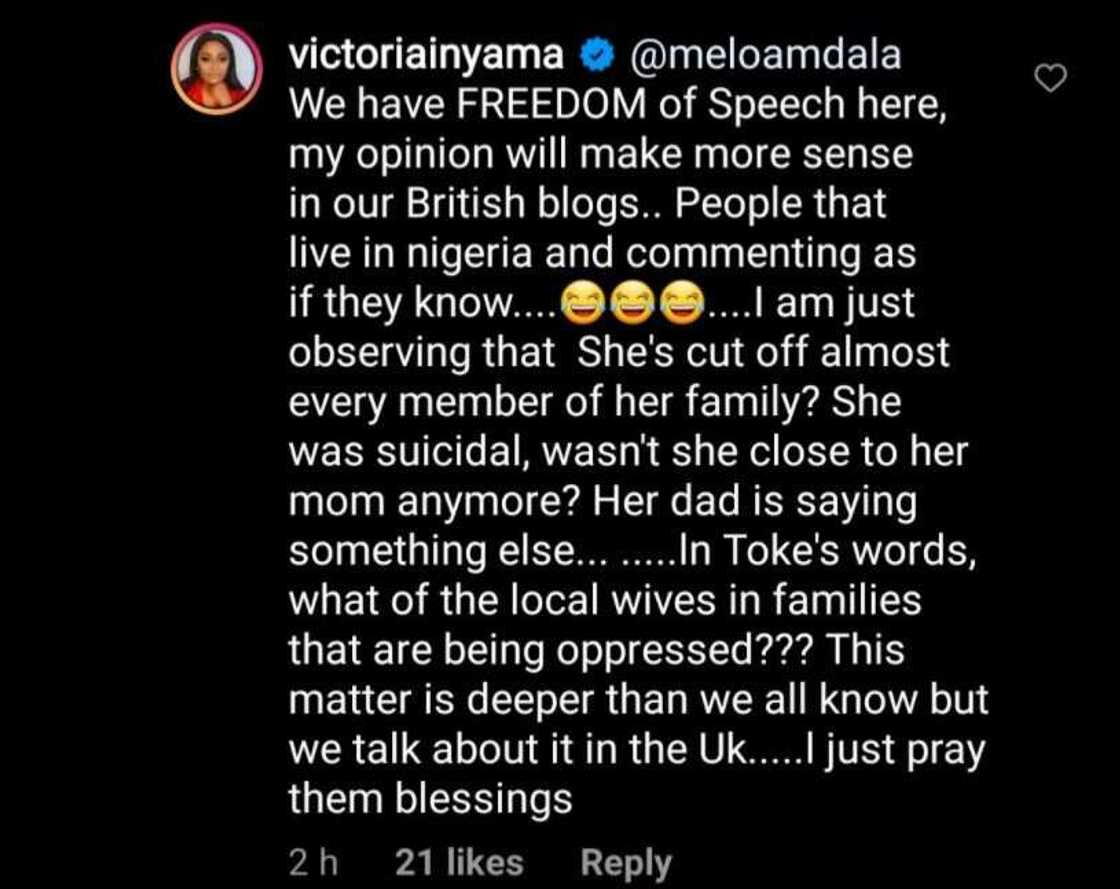Click the blue verified badge
The height and width of the screenshot is (889, 1120).
(599, 56)
